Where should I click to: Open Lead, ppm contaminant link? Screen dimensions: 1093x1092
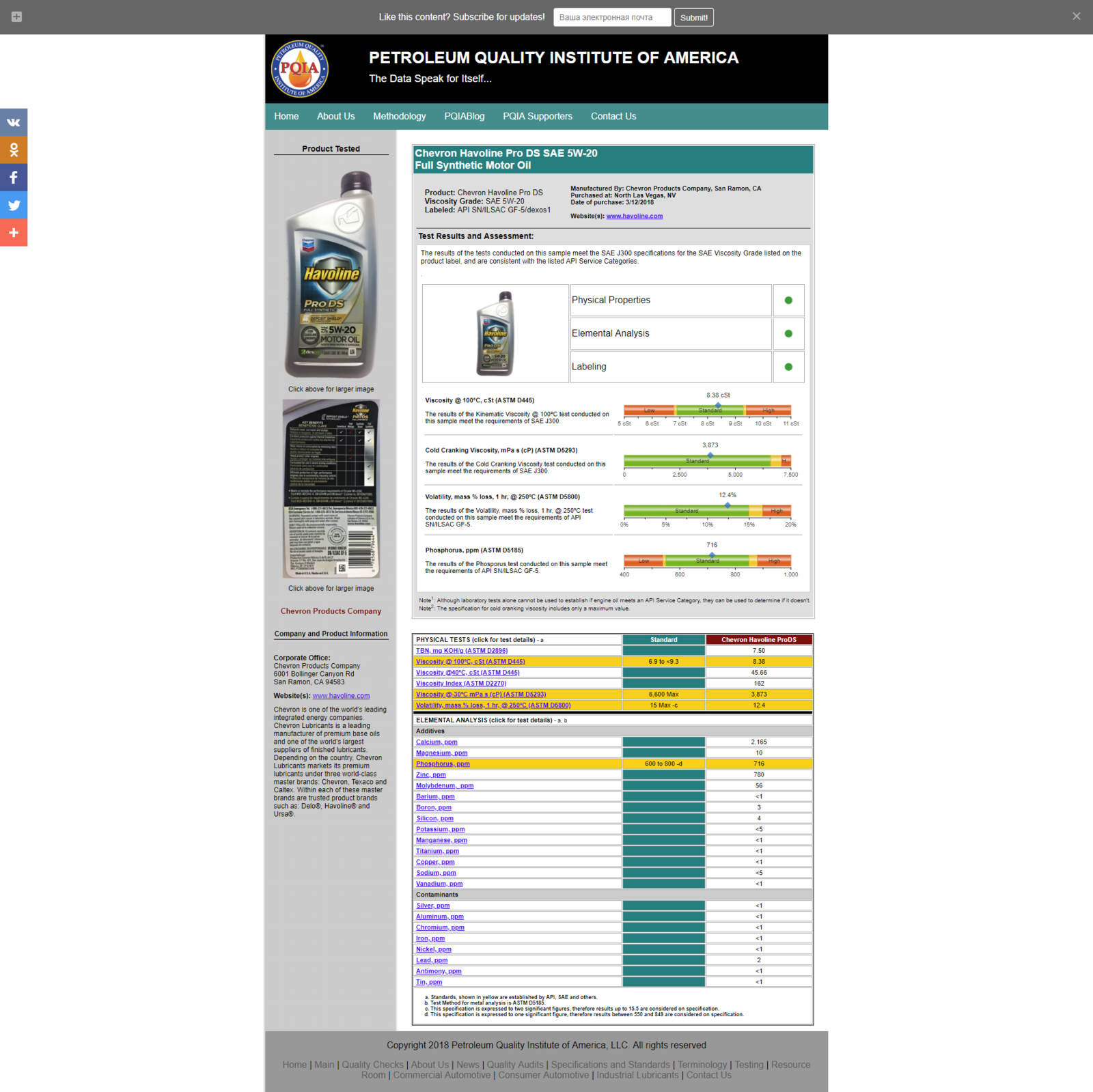point(432,961)
